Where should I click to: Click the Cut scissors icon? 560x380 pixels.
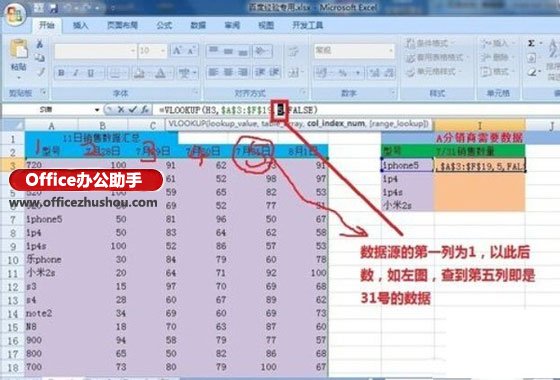click(40, 44)
